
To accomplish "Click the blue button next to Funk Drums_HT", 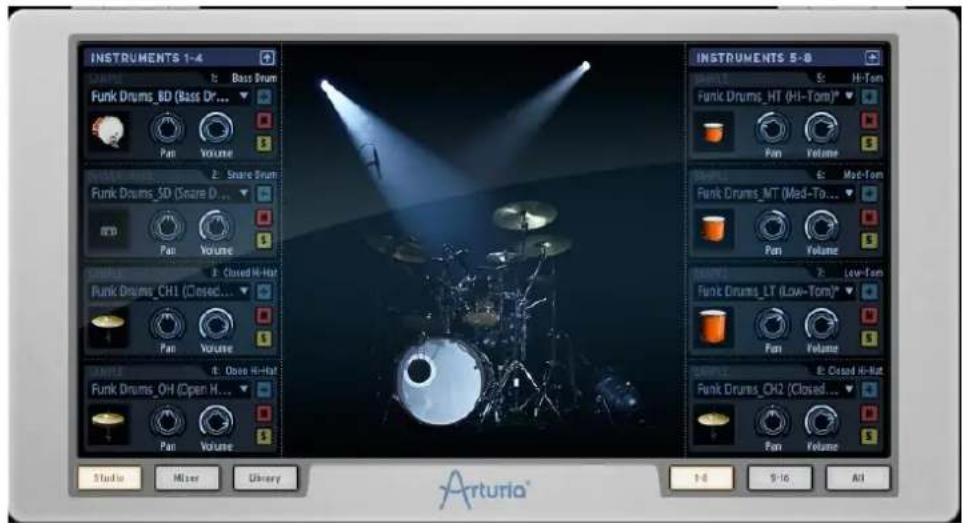I will pyautogui.click(x=869, y=96).
